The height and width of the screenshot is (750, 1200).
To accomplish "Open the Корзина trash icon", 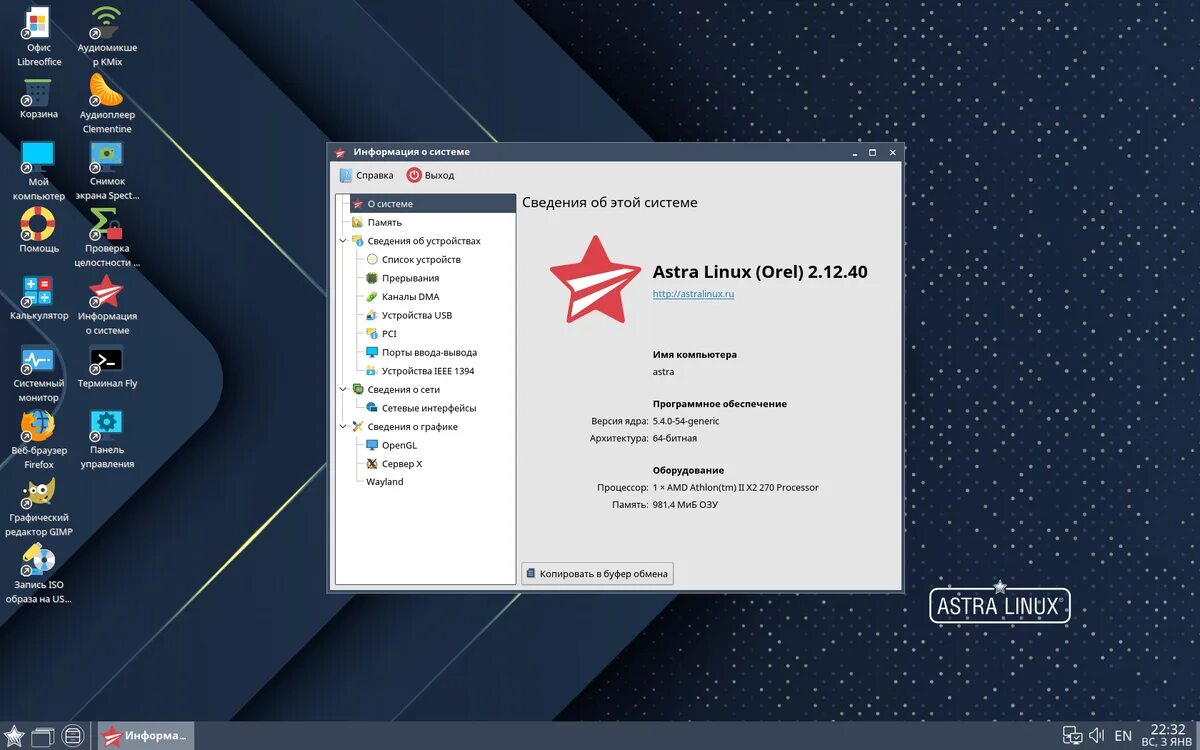I will coord(39,99).
